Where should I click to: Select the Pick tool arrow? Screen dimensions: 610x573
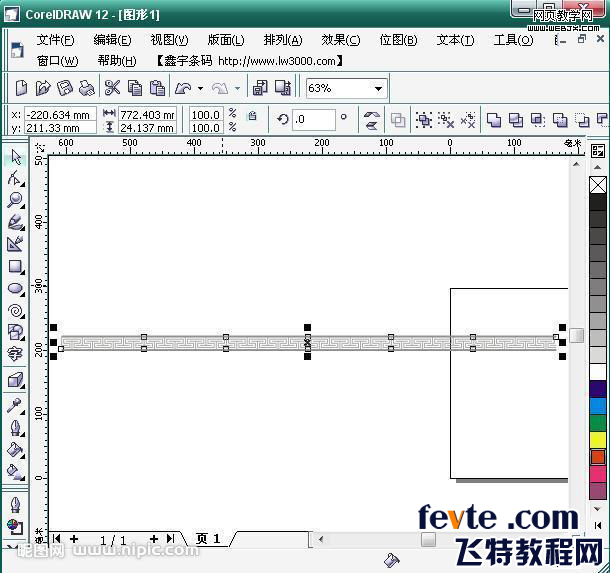coord(16,157)
